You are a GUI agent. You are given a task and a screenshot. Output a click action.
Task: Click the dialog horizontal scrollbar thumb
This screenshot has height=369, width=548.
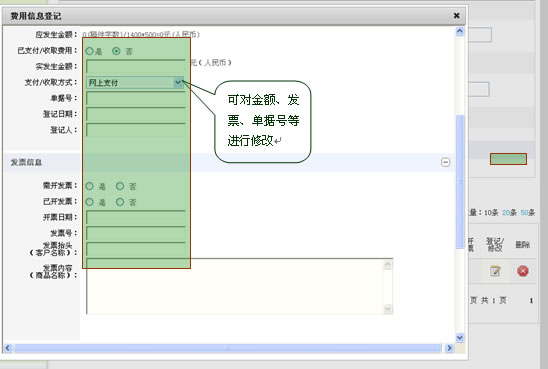pyautogui.click(x=228, y=348)
